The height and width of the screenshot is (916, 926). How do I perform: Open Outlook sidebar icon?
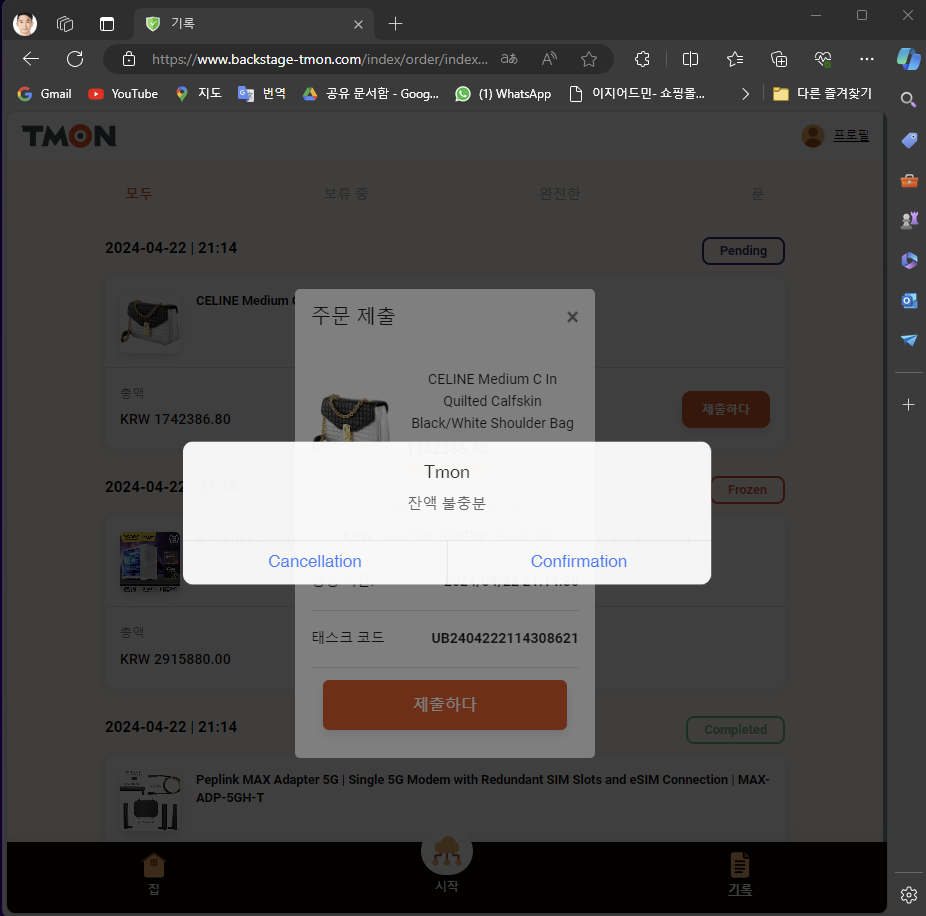click(909, 301)
